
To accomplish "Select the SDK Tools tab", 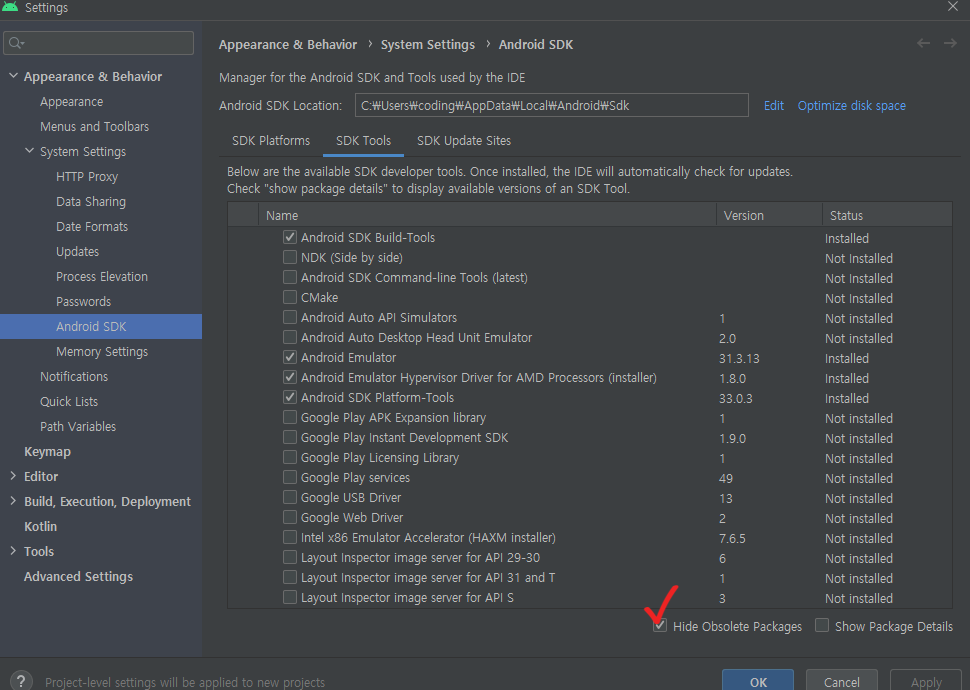I will (x=363, y=140).
